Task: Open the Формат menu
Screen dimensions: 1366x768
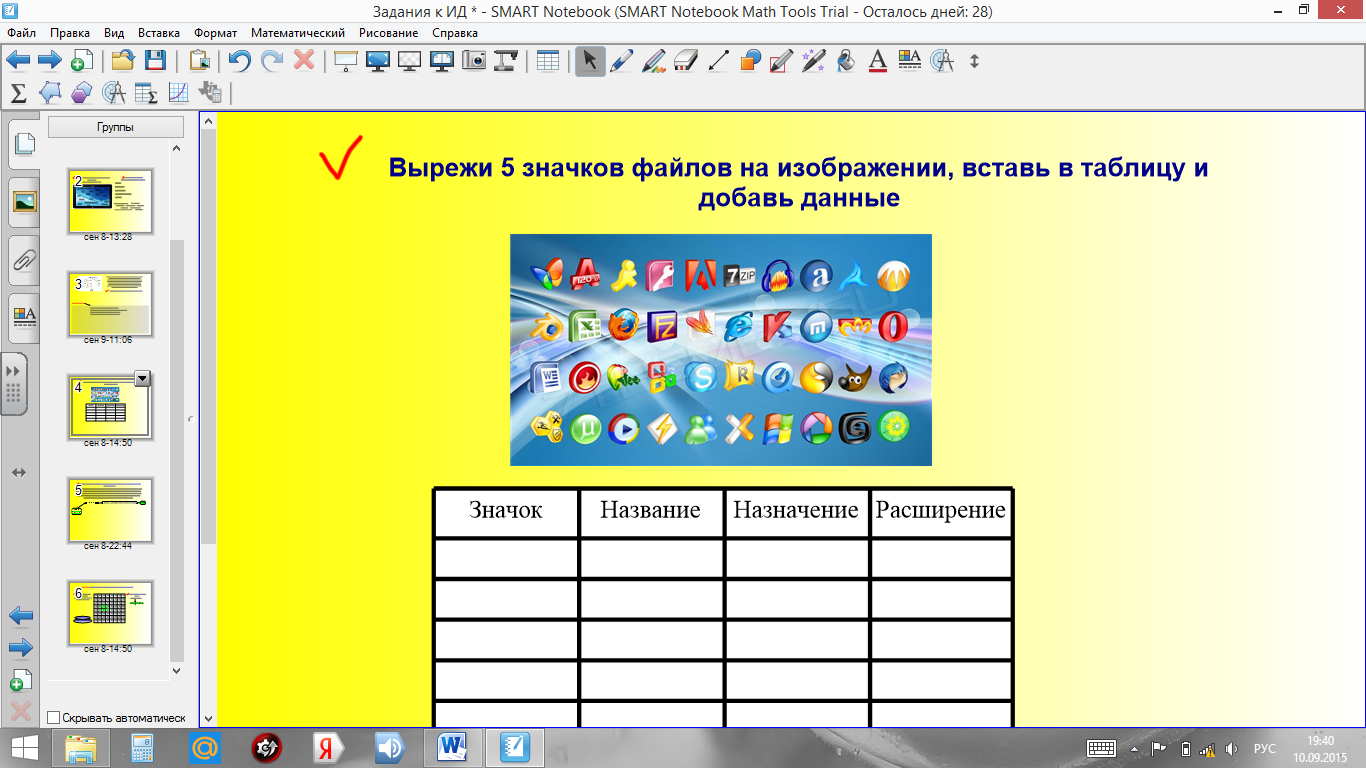Action: [216, 33]
